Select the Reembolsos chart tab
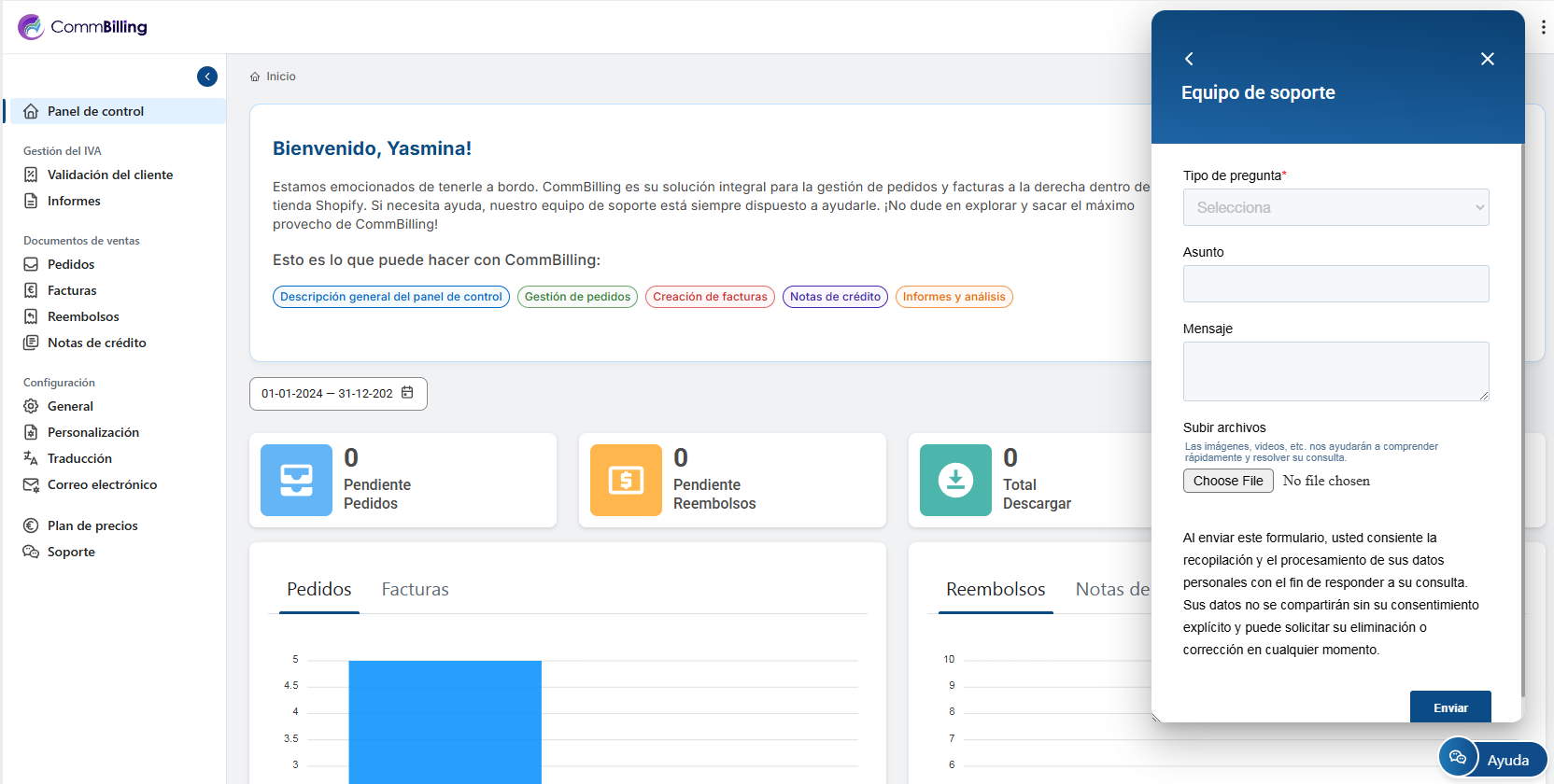Viewport: 1554px width, 784px height. [996, 590]
